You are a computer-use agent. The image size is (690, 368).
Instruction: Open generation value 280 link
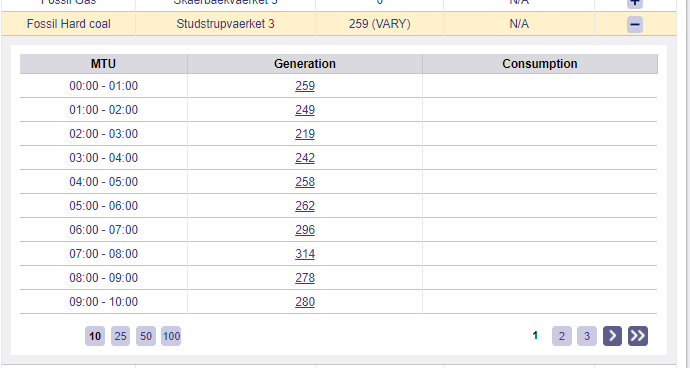coord(305,302)
